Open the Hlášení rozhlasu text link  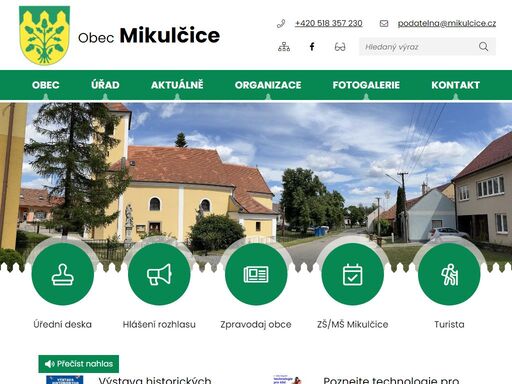pyautogui.click(x=159, y=324)
